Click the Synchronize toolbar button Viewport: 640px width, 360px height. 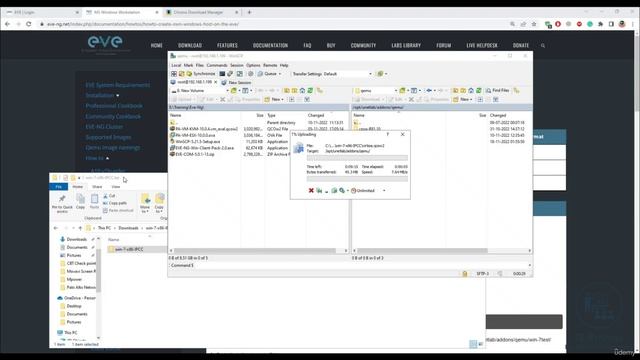point(201,74)
